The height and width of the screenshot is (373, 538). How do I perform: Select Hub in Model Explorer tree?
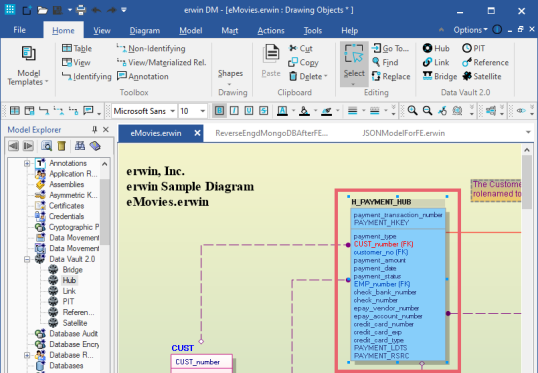(69, 280)
